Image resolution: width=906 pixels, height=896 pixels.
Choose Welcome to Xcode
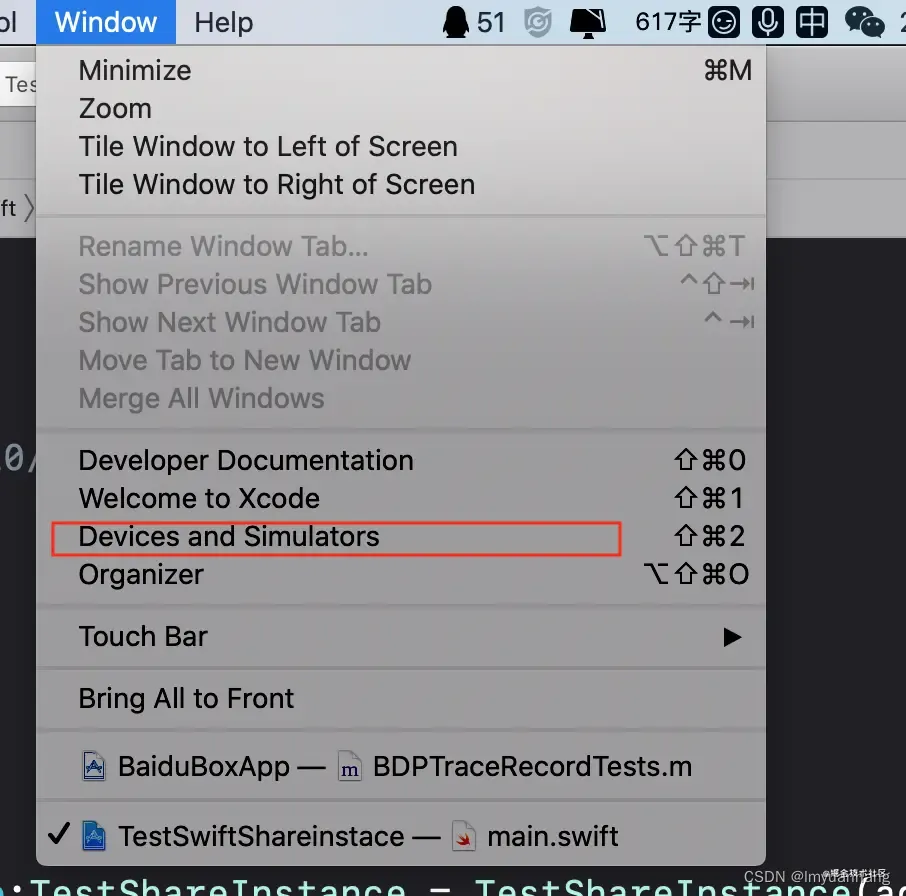(x=401, y=499)
